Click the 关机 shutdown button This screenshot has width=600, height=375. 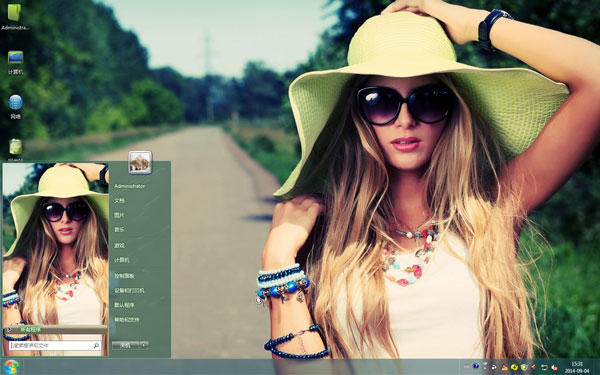(x=126, y=345)
